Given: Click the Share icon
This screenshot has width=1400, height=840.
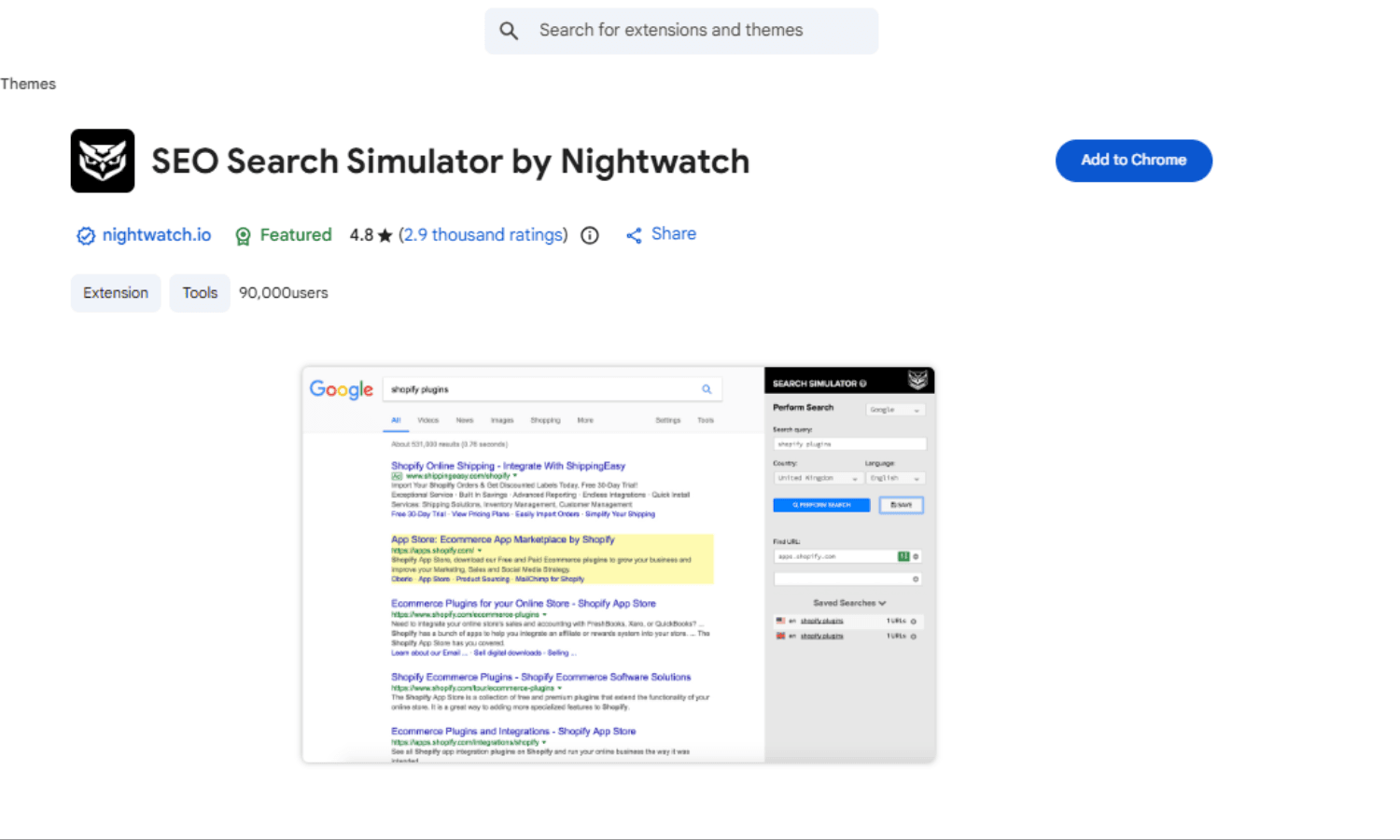Looking at the screenshot, I should (634, 235).
